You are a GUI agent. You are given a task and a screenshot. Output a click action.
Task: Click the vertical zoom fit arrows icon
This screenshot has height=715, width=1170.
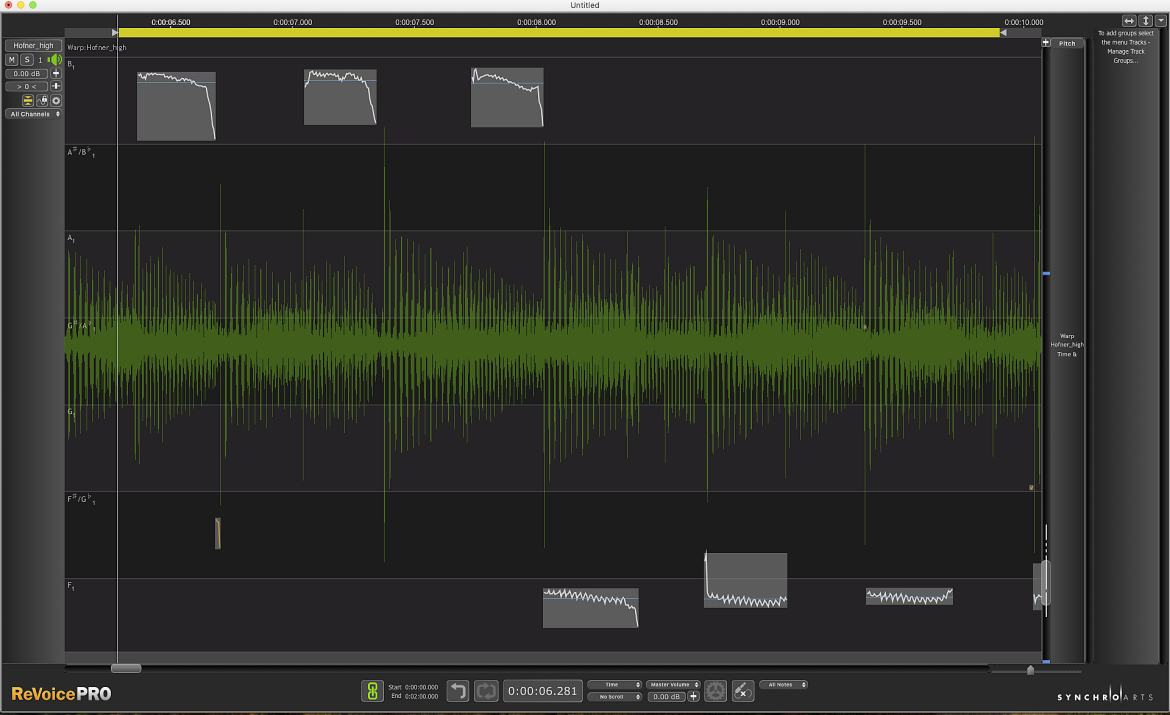pyautogui.click(x=1146, y=21)
